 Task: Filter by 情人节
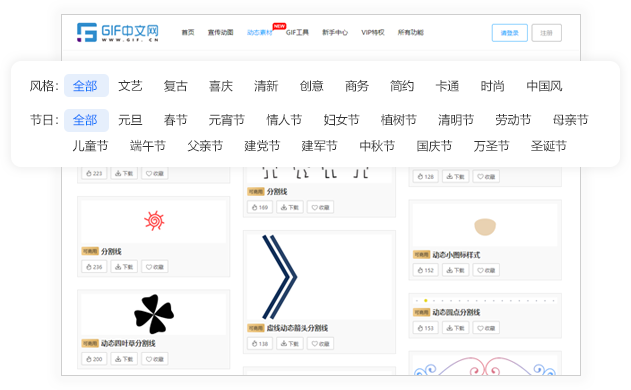coord(284,120)
